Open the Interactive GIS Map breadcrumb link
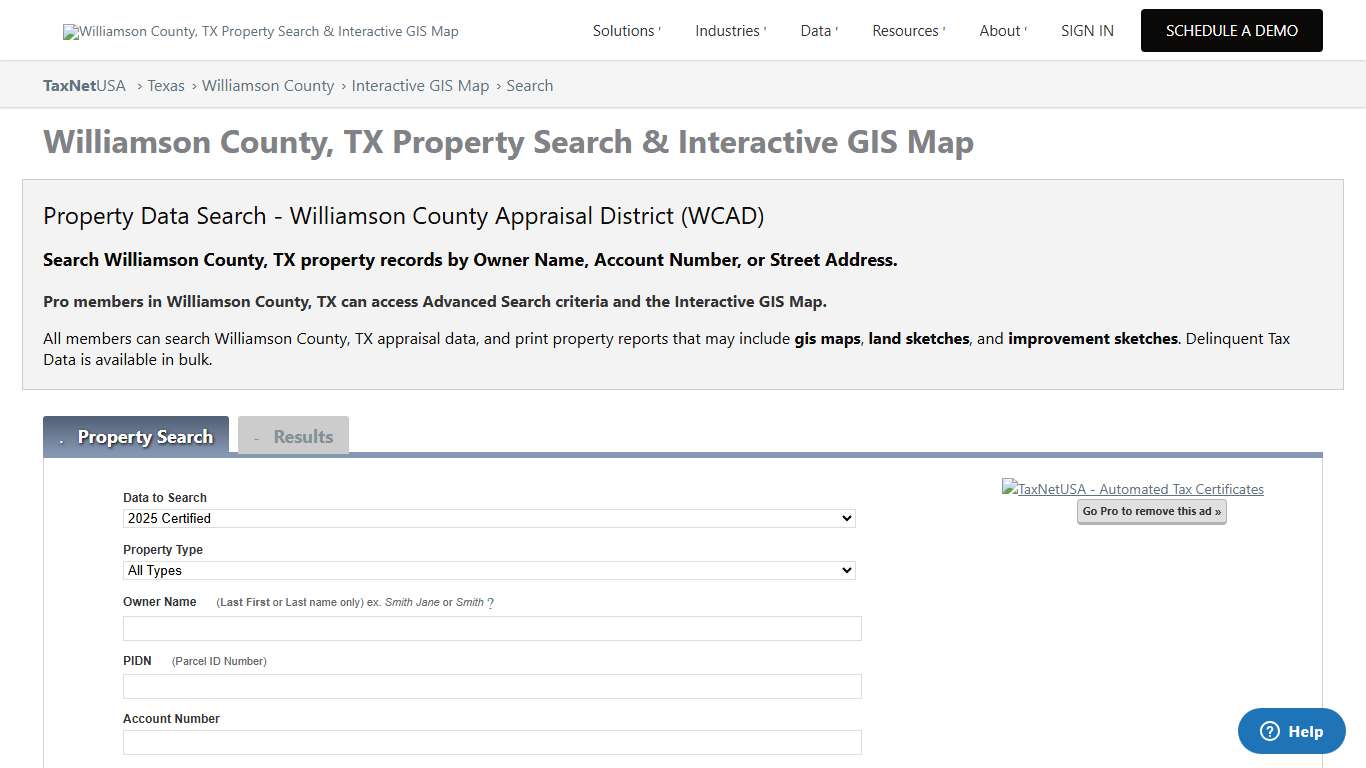This screenshot has height=768, width=1366. 420,85
